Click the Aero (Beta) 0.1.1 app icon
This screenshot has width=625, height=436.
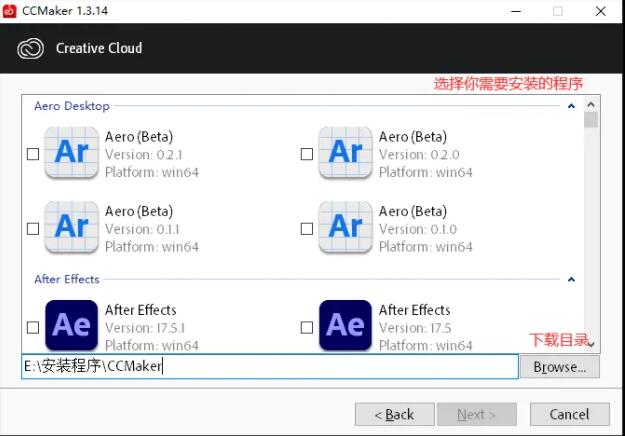coord(71,227)
